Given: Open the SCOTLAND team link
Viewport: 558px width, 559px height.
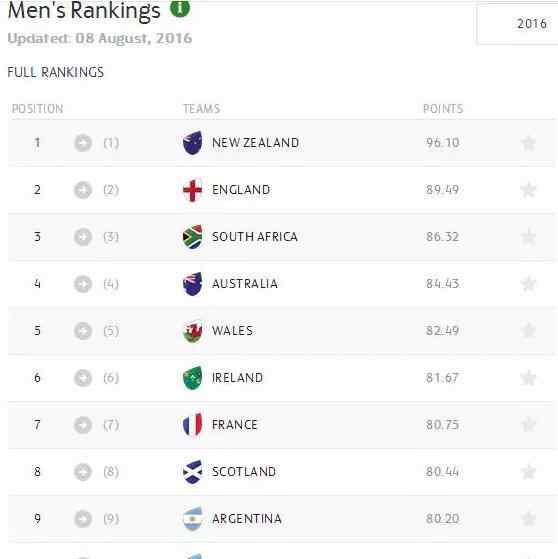Looking at the screenshot, I should click(x=244, y=472).
